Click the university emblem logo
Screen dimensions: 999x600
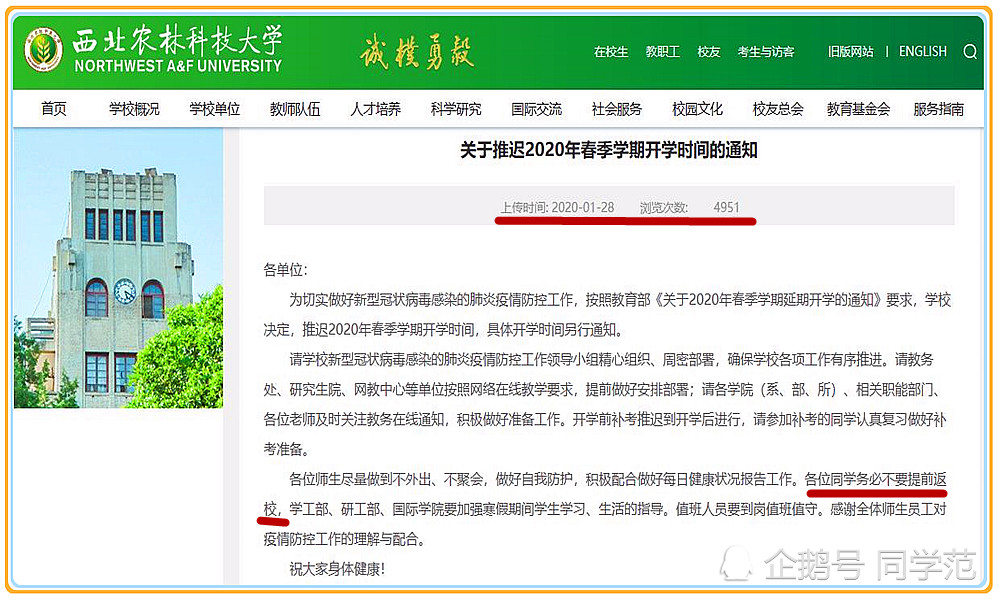(x=43, y=49)
